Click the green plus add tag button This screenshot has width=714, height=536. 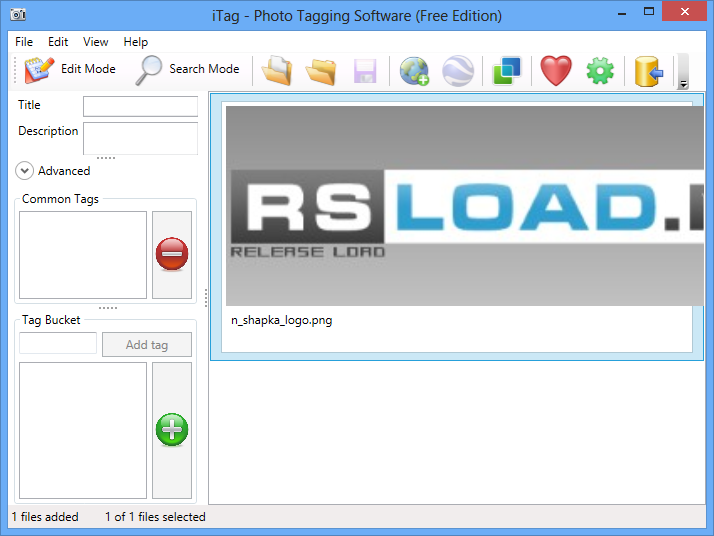point(172,430)
